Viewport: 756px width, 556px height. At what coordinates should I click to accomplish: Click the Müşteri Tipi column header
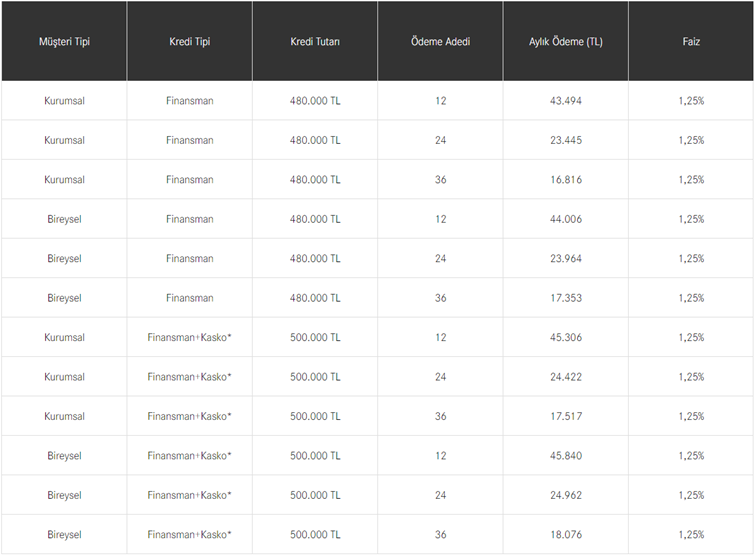(64, 42)
